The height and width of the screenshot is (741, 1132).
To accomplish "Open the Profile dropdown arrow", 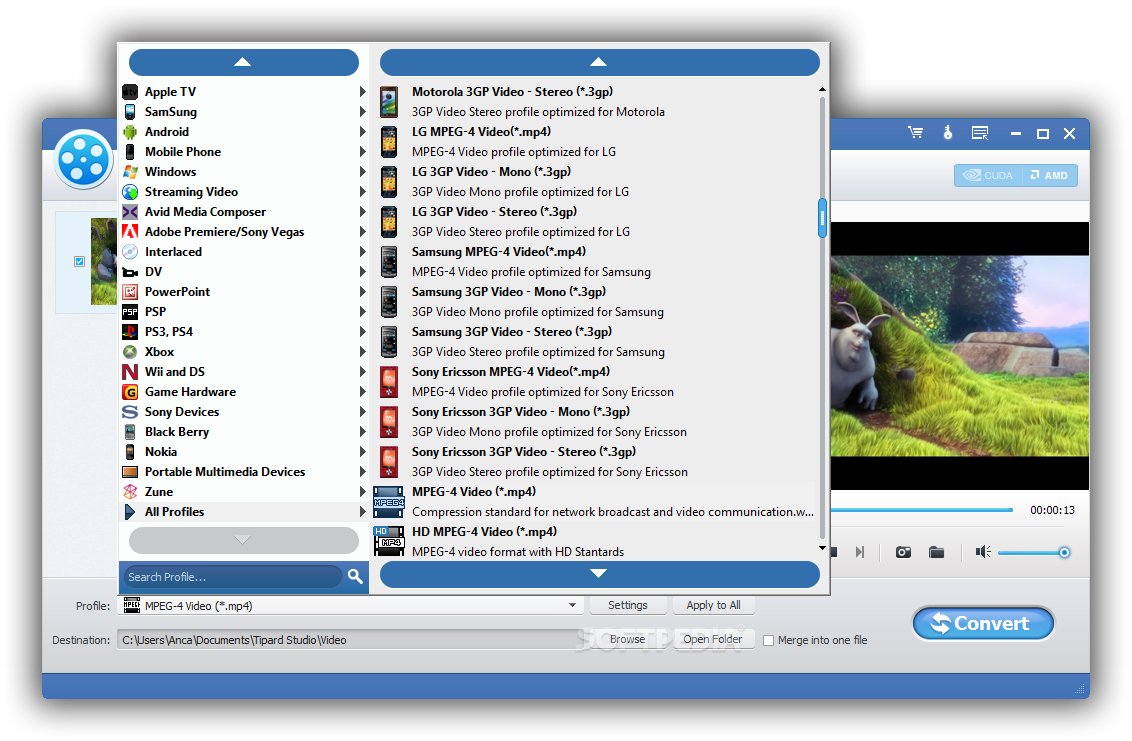I will point(572,605).
